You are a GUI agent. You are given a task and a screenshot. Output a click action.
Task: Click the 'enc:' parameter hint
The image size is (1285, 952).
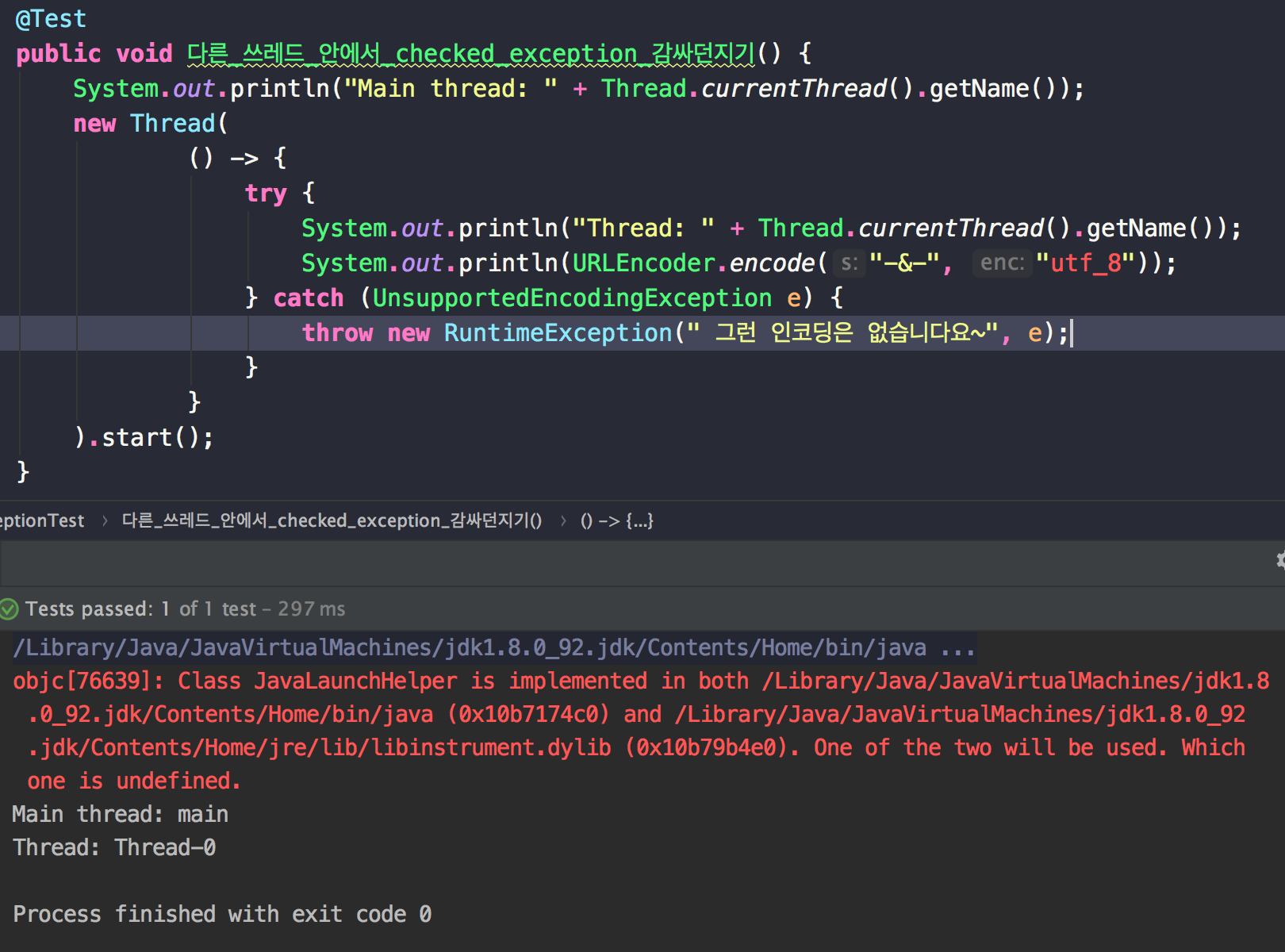[1002, 263]
